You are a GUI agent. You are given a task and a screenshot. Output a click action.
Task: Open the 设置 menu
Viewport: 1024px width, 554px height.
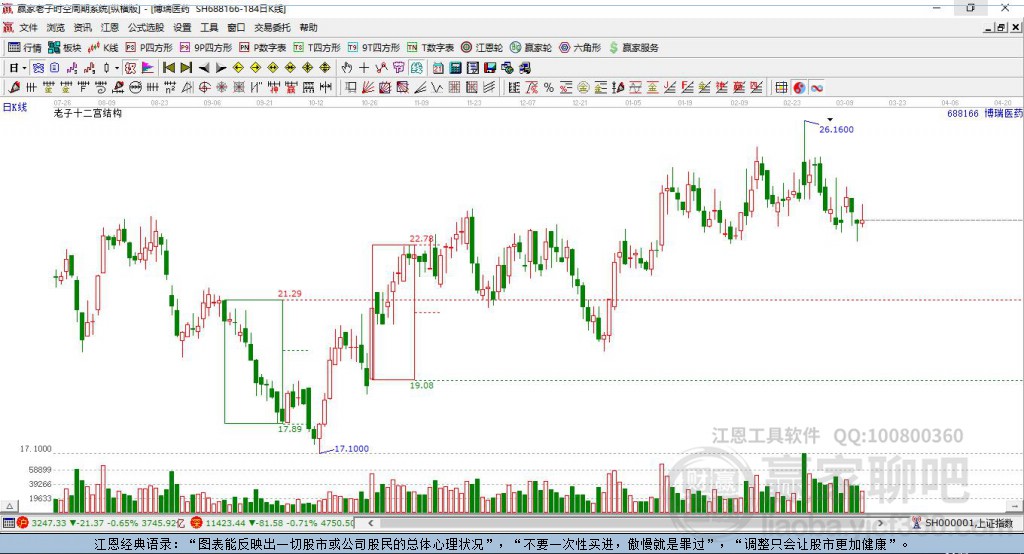coord(182,27)
